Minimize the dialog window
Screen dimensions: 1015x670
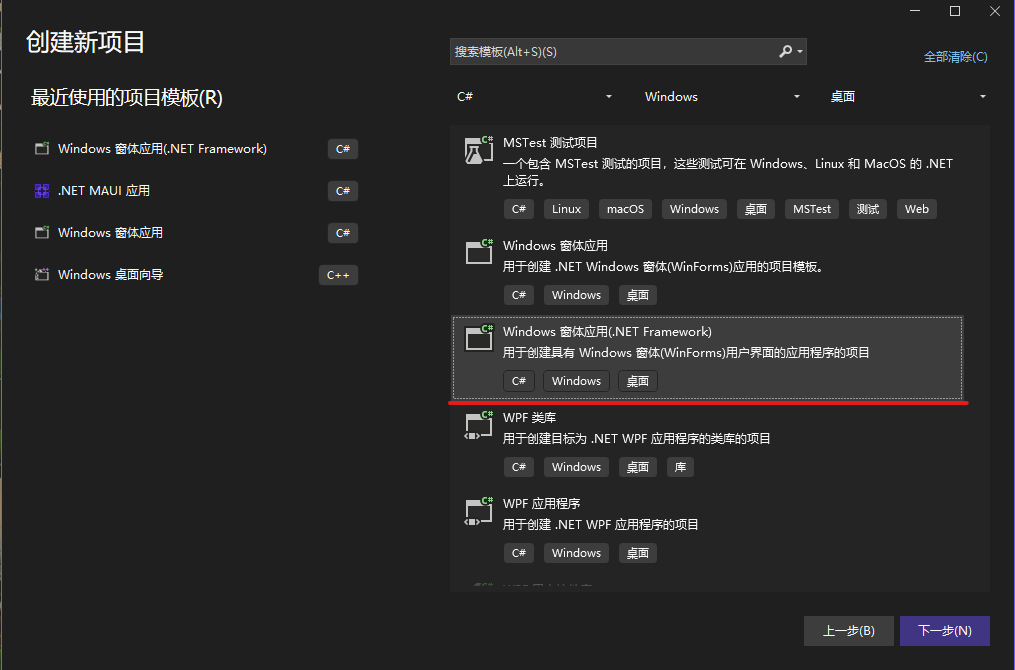[x=915, y=11]
